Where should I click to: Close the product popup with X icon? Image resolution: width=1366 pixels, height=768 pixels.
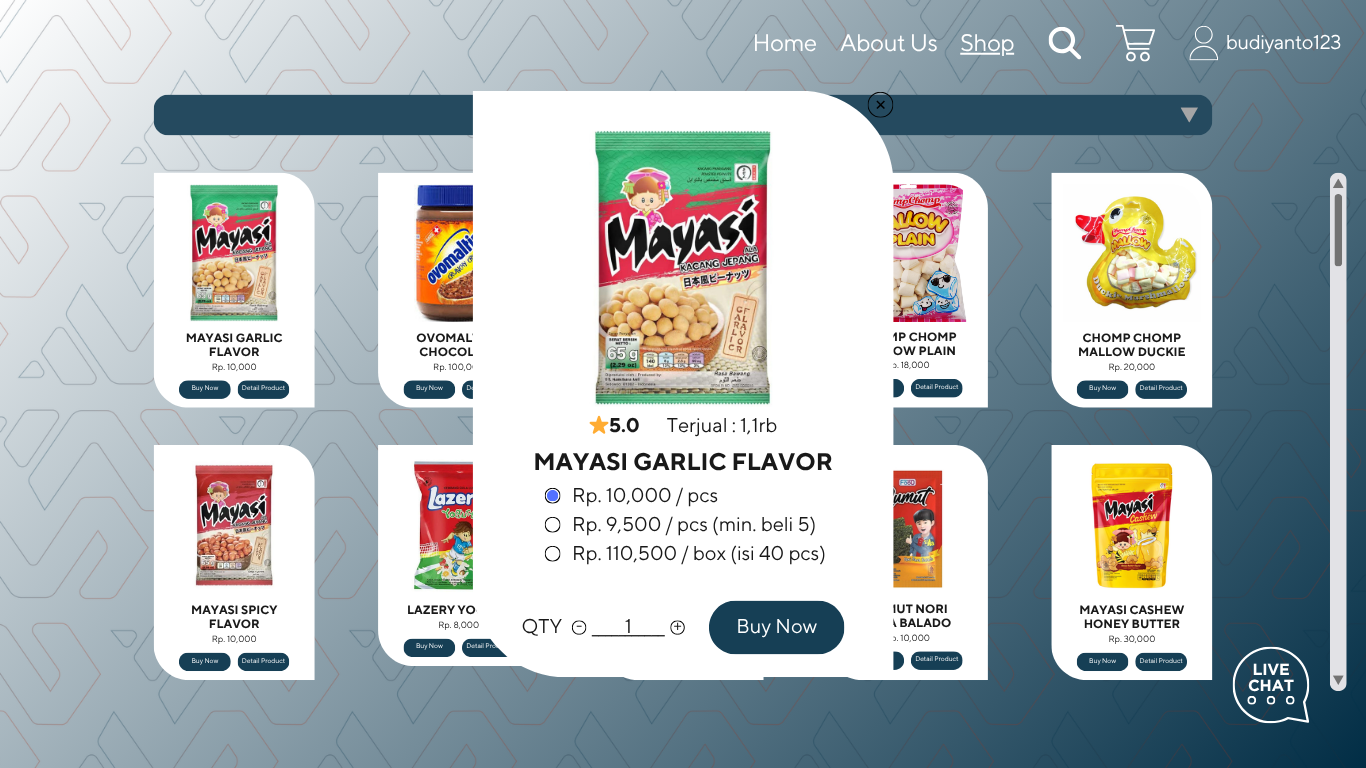coord(880,104)
